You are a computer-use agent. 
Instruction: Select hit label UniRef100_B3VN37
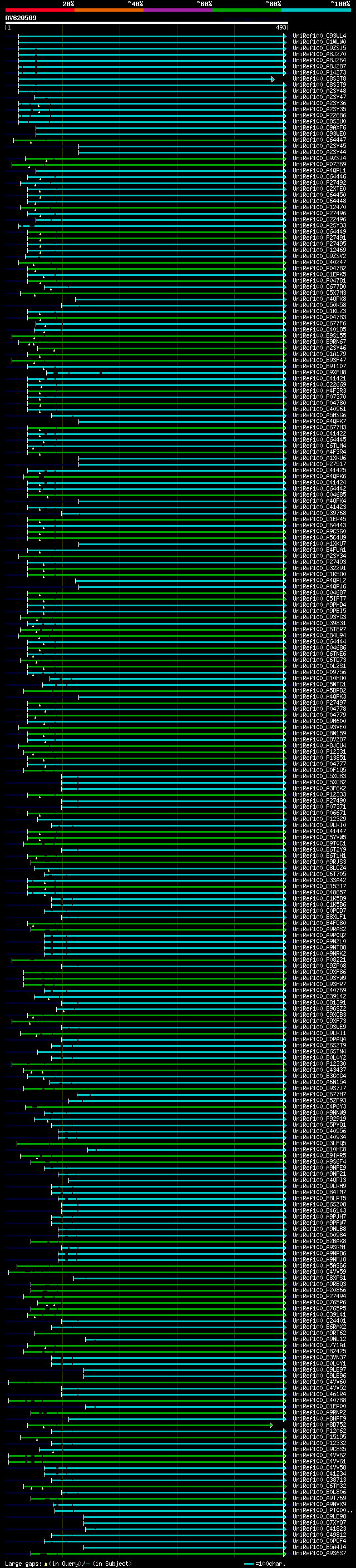click(319, 1357)
